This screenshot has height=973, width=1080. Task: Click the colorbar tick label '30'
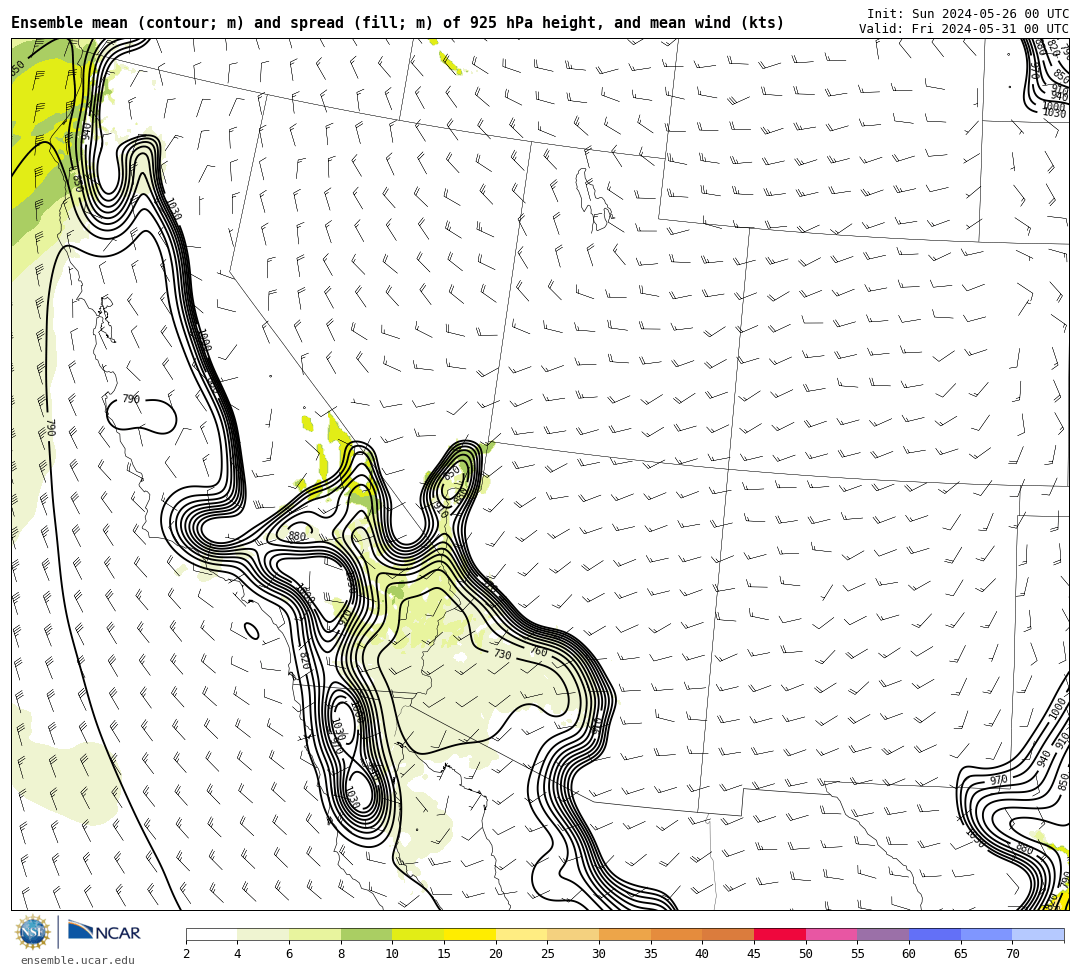pyautogui.click(x=599, y=954)
